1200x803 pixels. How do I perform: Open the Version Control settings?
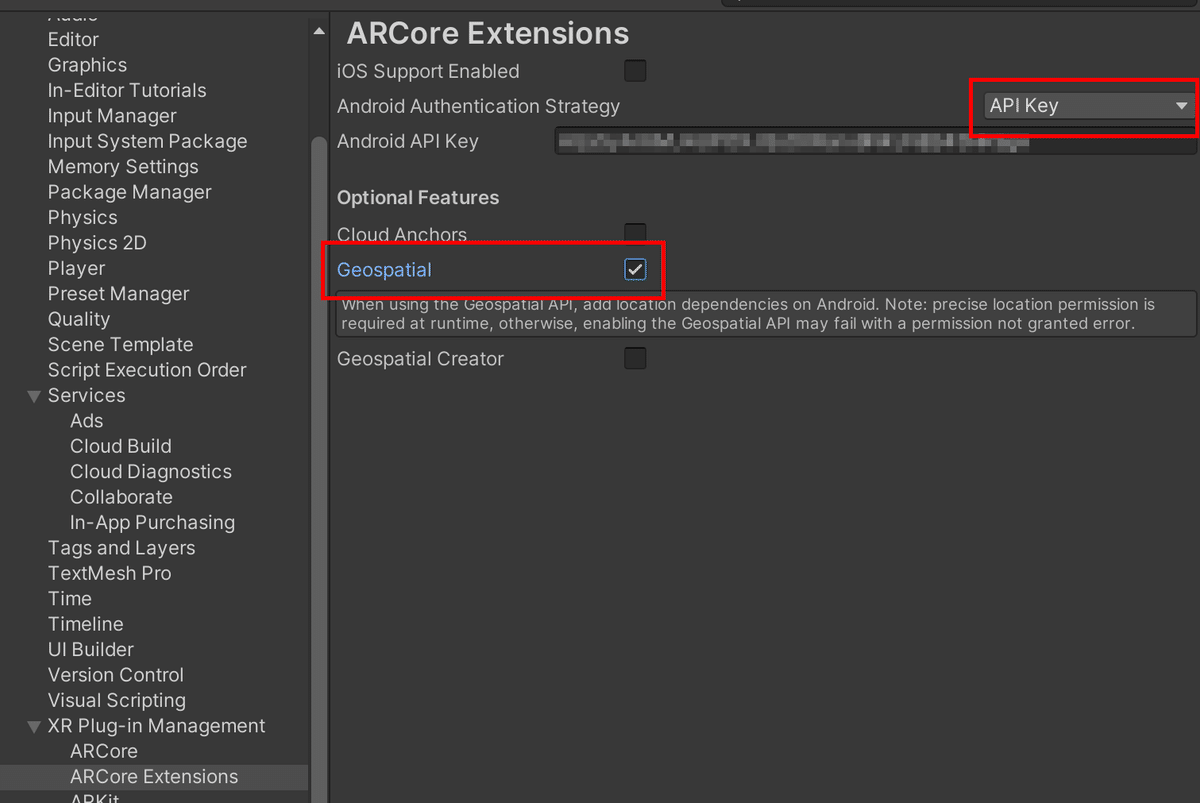pos(115,674)
